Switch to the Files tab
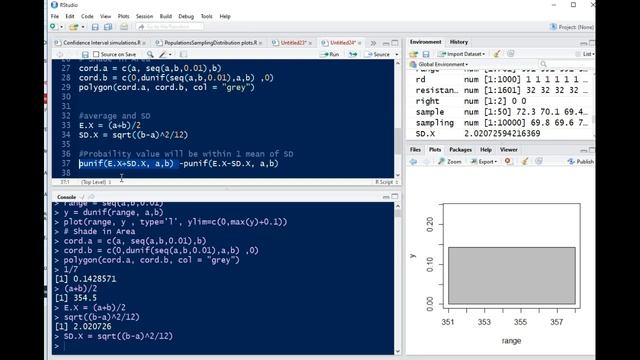 click(x=415, y=150)
